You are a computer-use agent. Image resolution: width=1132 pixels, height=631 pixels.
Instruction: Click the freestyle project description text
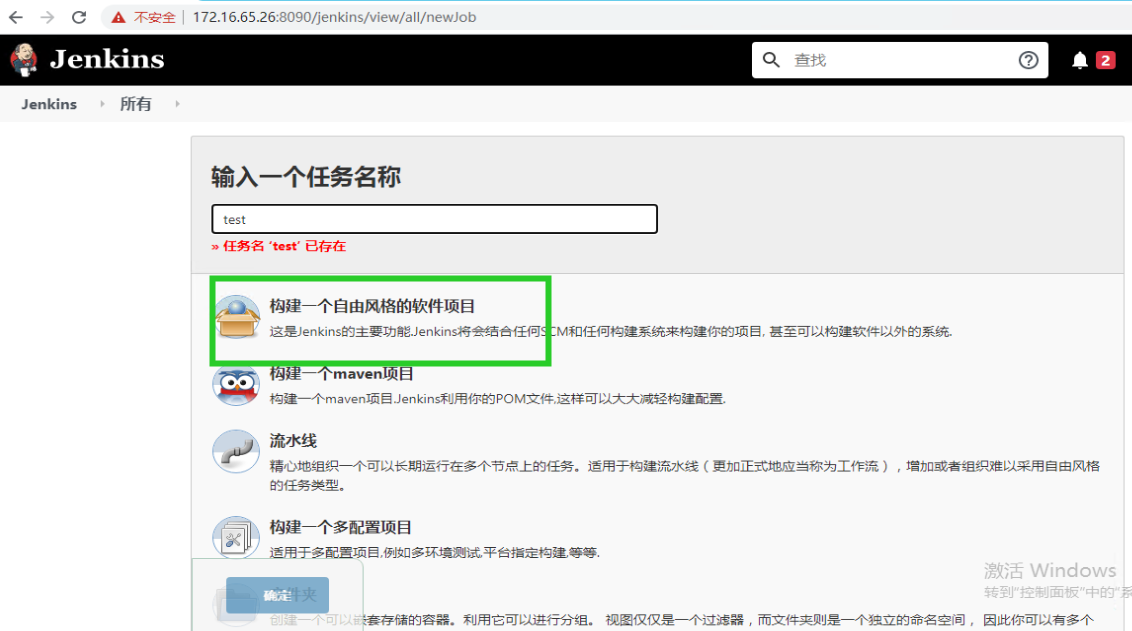611,331
